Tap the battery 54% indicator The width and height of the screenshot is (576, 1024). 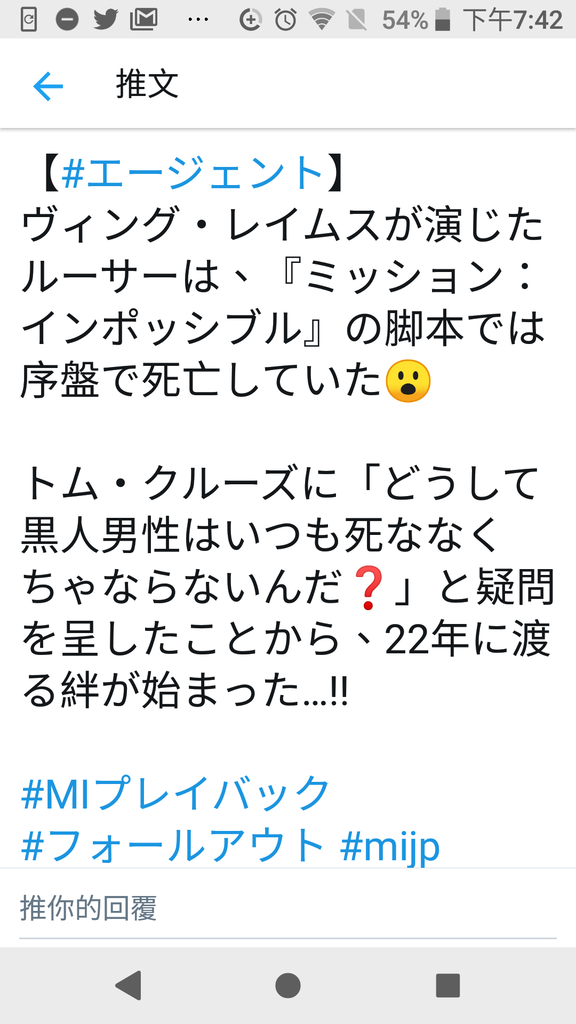[x=416, y=20]
